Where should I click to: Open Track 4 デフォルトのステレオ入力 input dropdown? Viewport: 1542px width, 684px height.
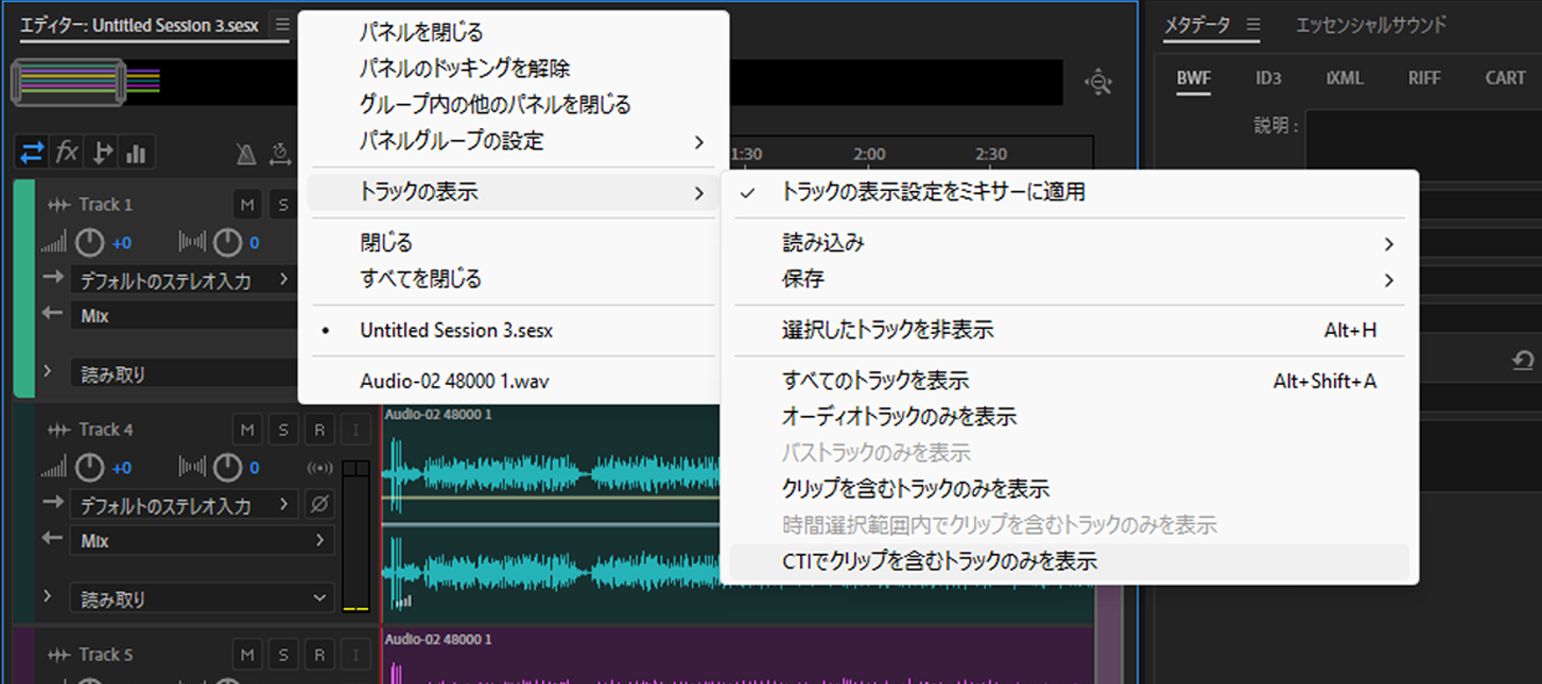point(184,505)
